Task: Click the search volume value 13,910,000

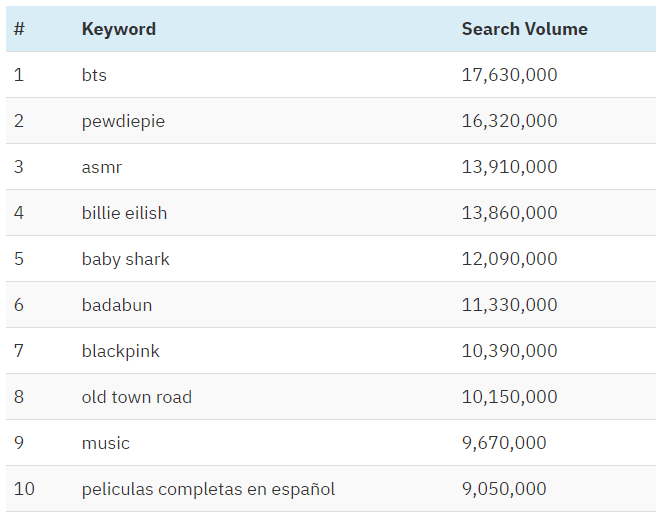Action: point(509,167)
